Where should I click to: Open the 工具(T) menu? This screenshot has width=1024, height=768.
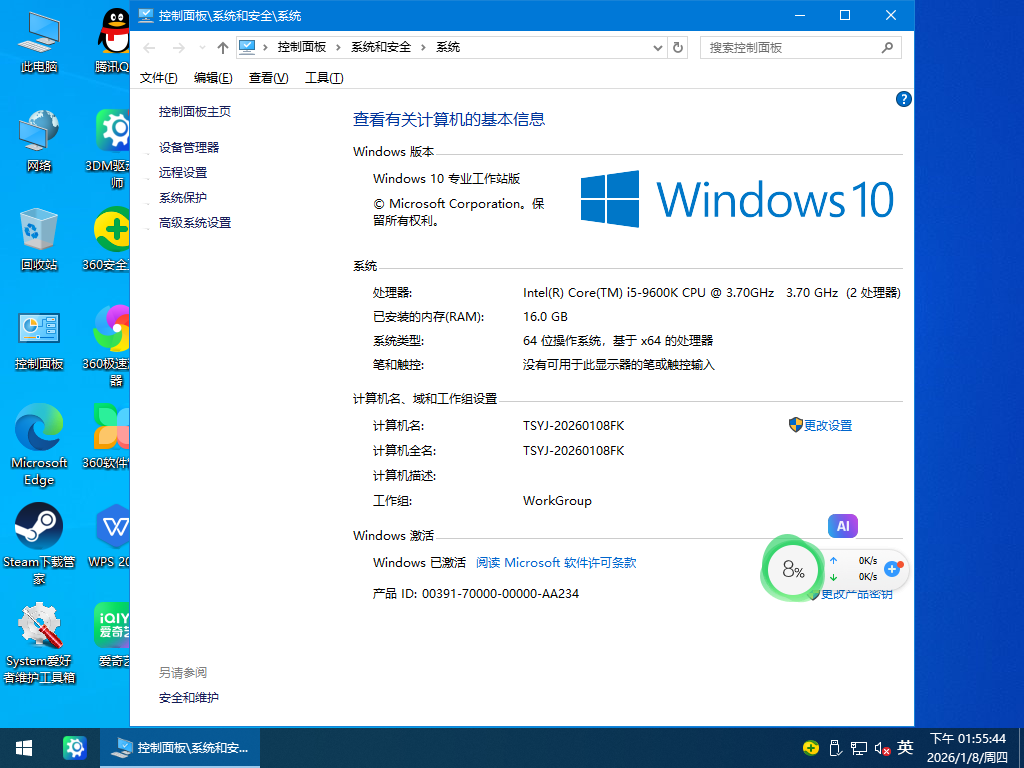tap(324, 78)
